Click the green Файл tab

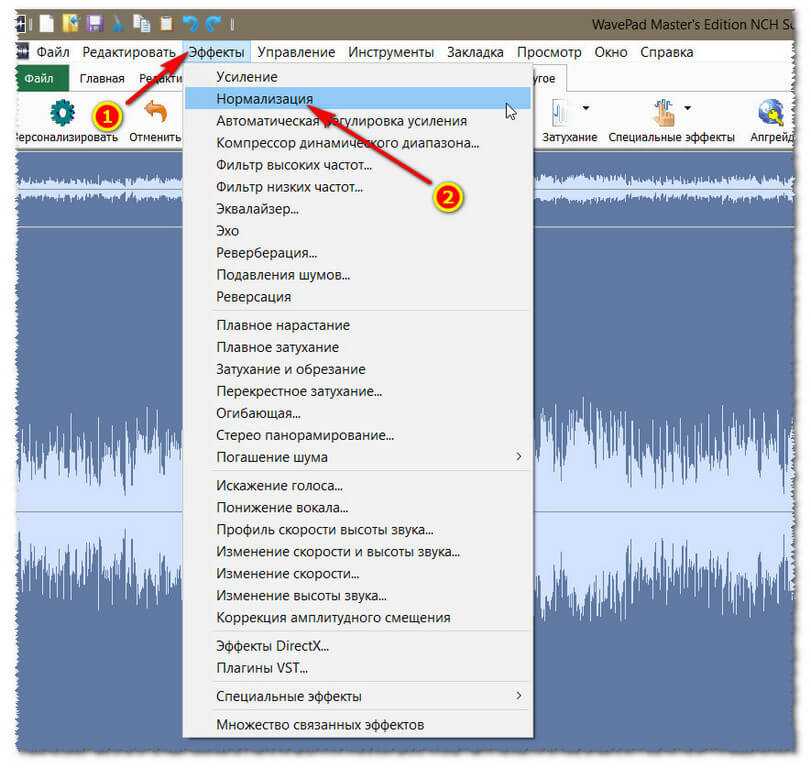40,79
